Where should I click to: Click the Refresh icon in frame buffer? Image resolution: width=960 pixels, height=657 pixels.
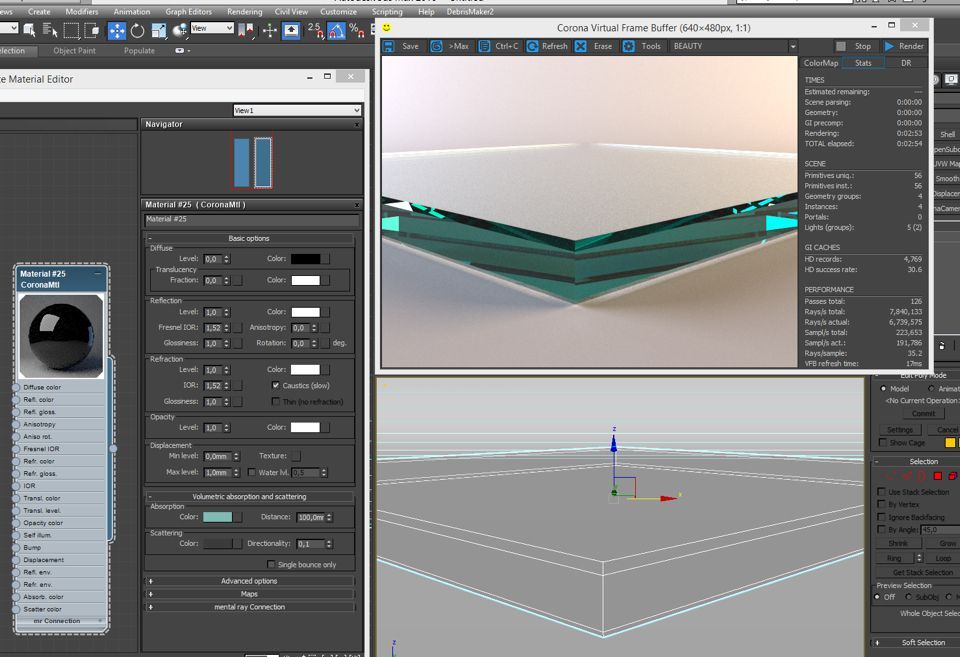pos(533,47)
